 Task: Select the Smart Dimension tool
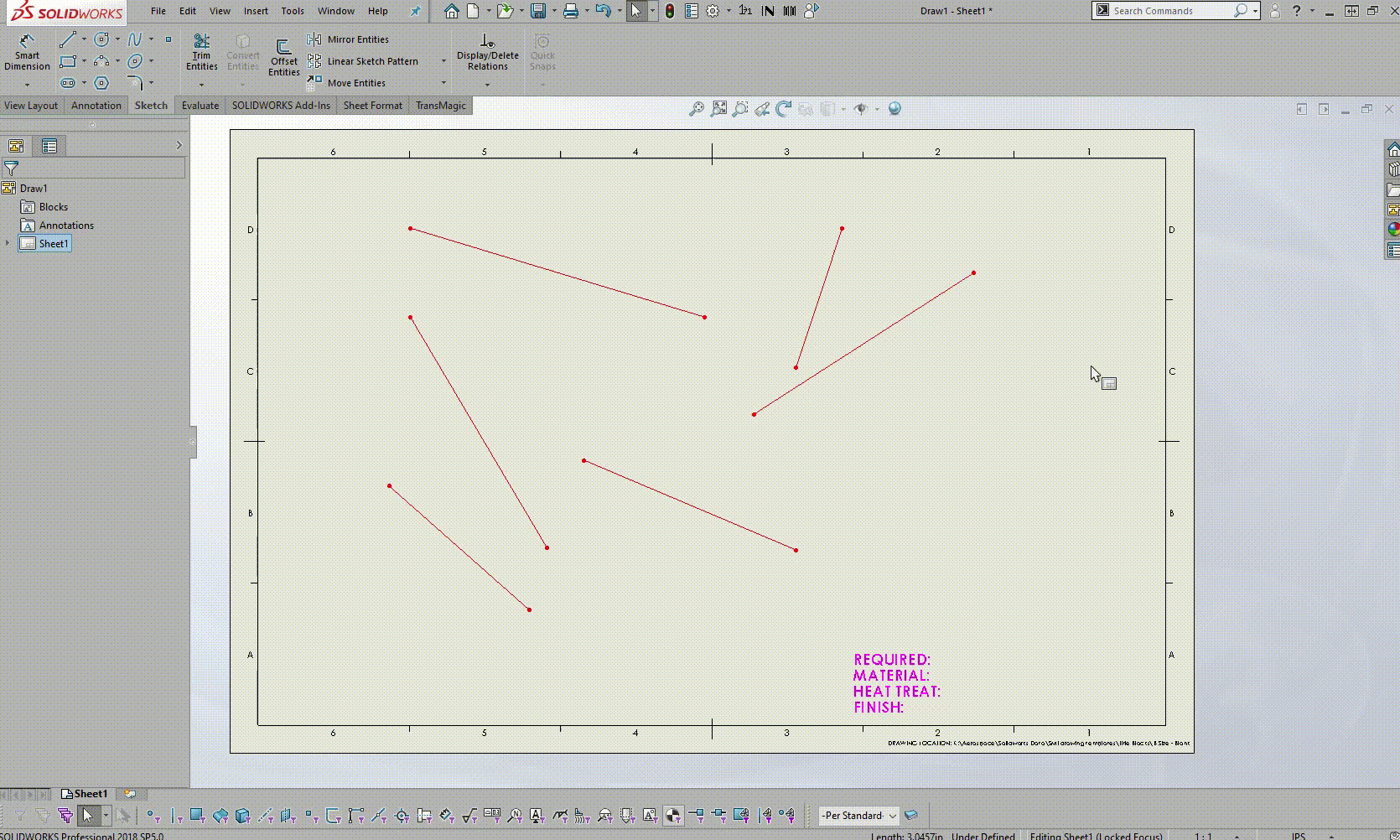click(x=27, y=52)
